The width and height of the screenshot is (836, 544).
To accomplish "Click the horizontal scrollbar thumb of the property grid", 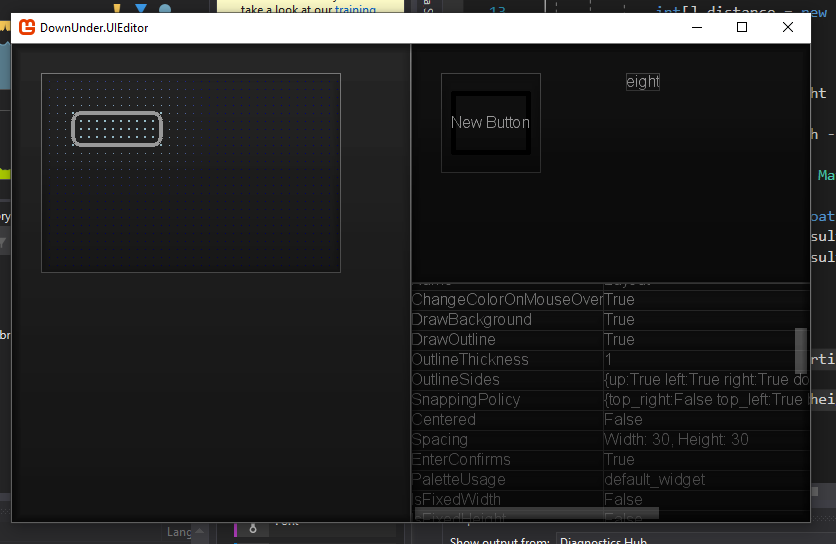I will click(x=537, y=514).
